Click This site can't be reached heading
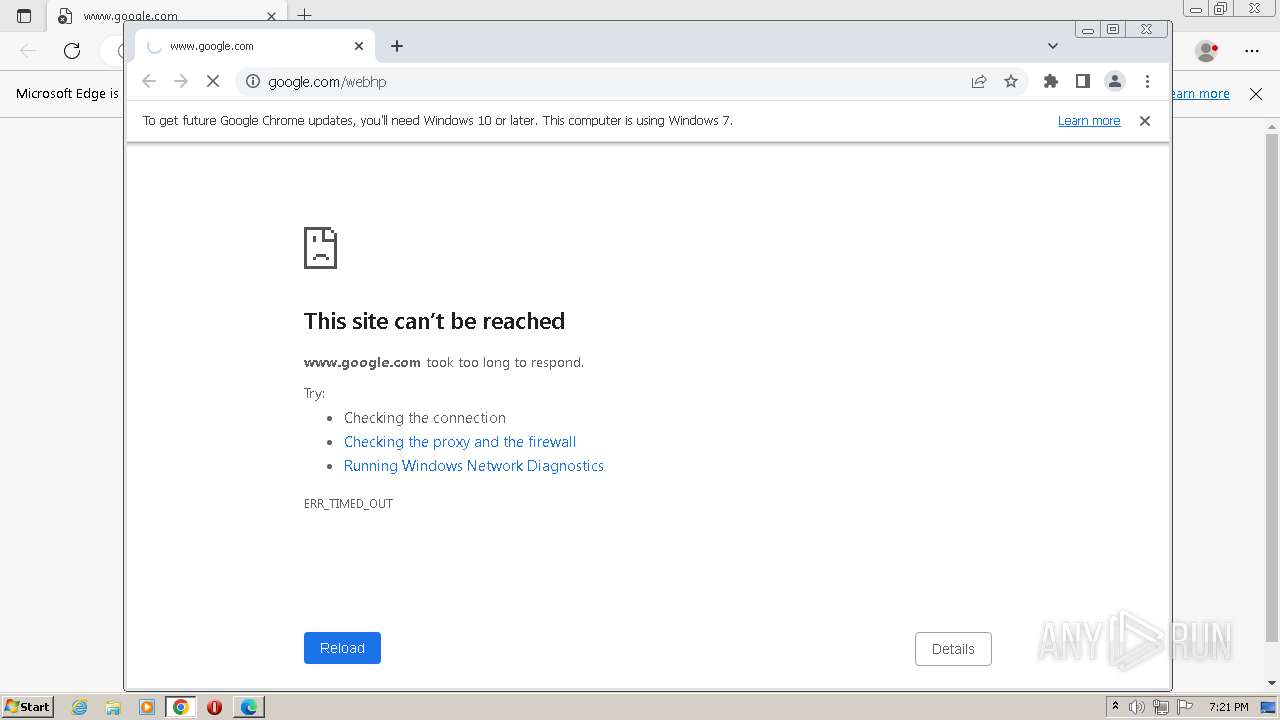Image resolution: width=1280 pixels, height=720 pixels. [x=434, y=321]
